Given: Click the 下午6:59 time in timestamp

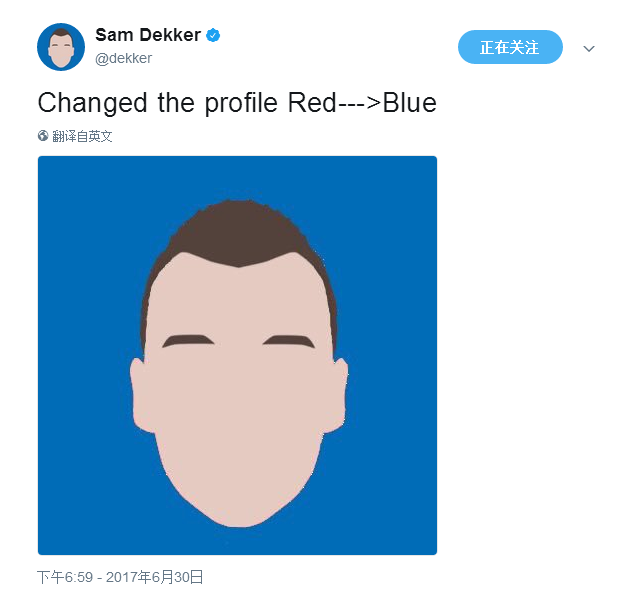Looking at the screenshot, I should [x=65, y=577].
